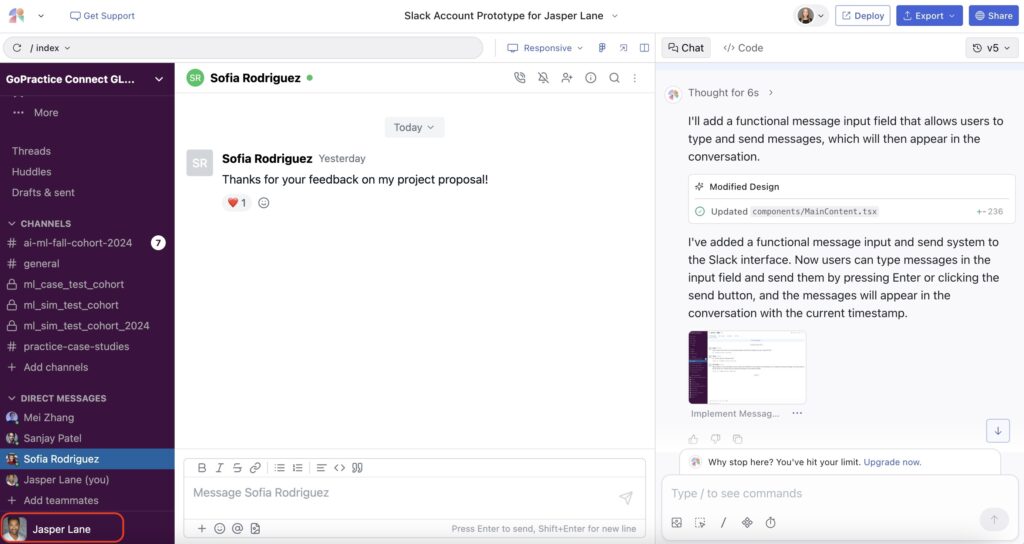Viewport: 1024px width, 544px height.
Task: Open the Today date dropdown
Action: click(414, 127)
